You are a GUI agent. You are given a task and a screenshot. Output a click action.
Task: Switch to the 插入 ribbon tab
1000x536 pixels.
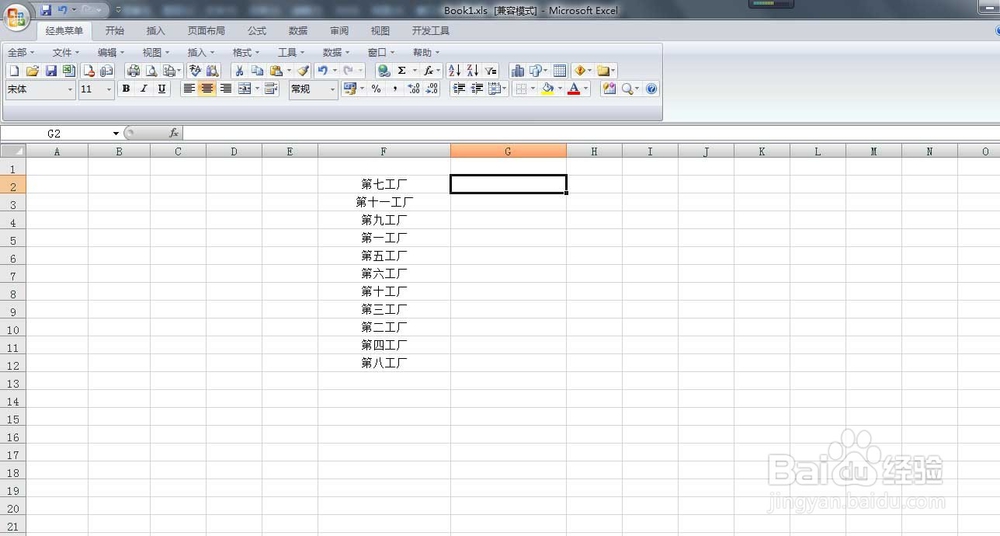coord(156,31)
